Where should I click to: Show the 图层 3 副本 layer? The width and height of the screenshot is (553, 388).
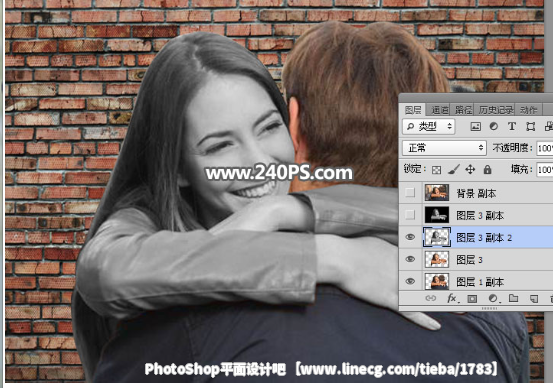coord(410,215)
